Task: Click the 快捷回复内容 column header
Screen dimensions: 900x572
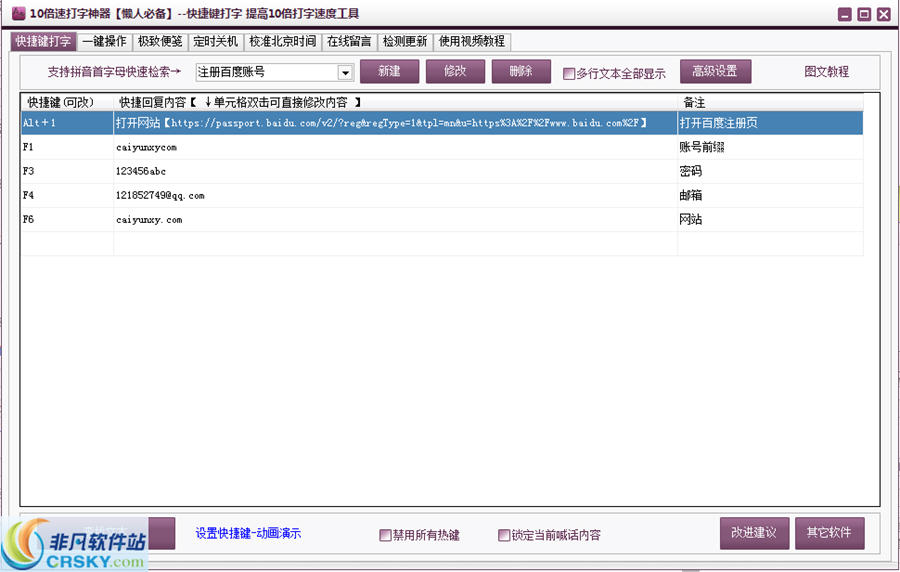Action: tap(395, 102)
